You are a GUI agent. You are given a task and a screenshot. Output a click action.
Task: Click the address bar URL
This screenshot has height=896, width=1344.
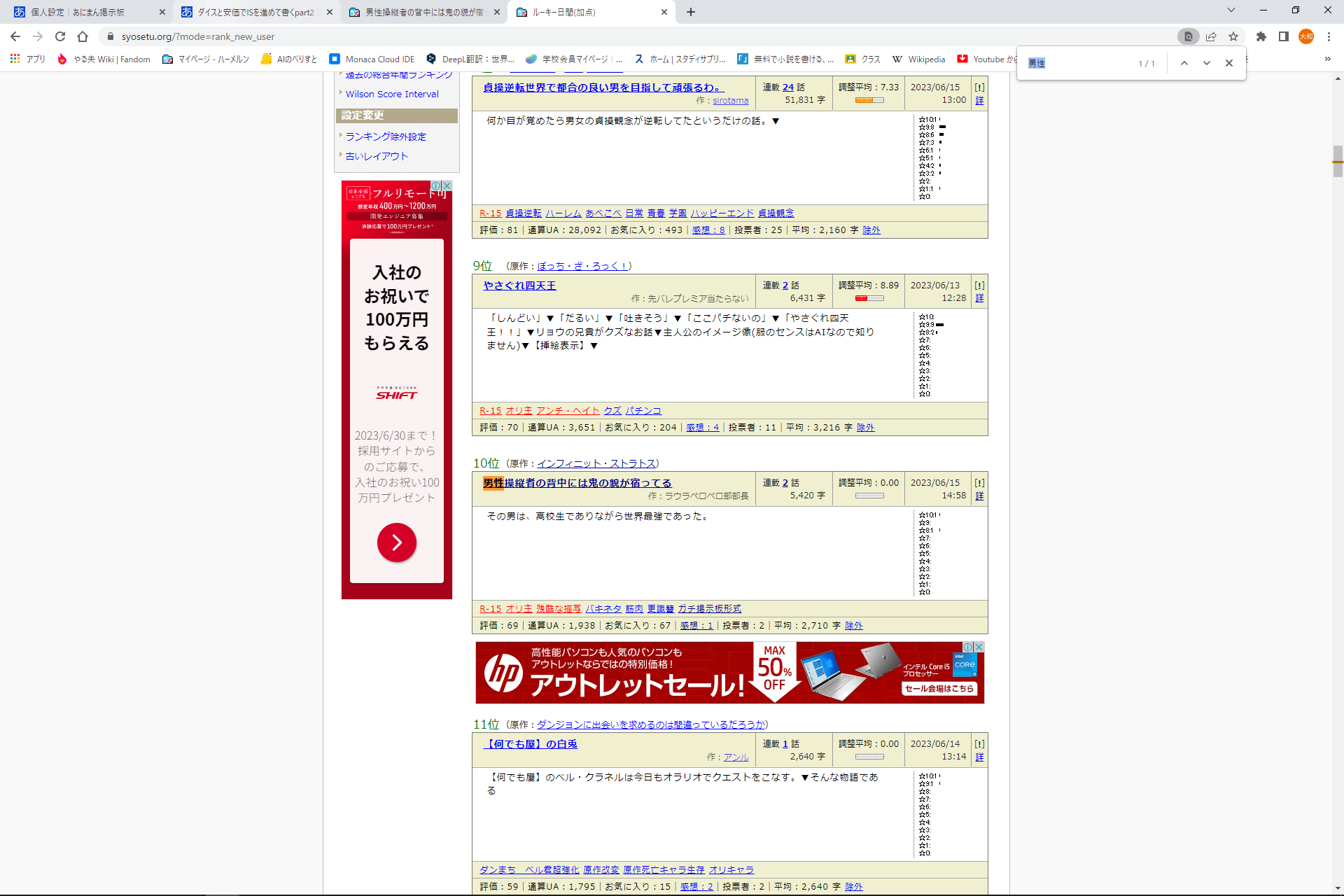coord(198,36)
